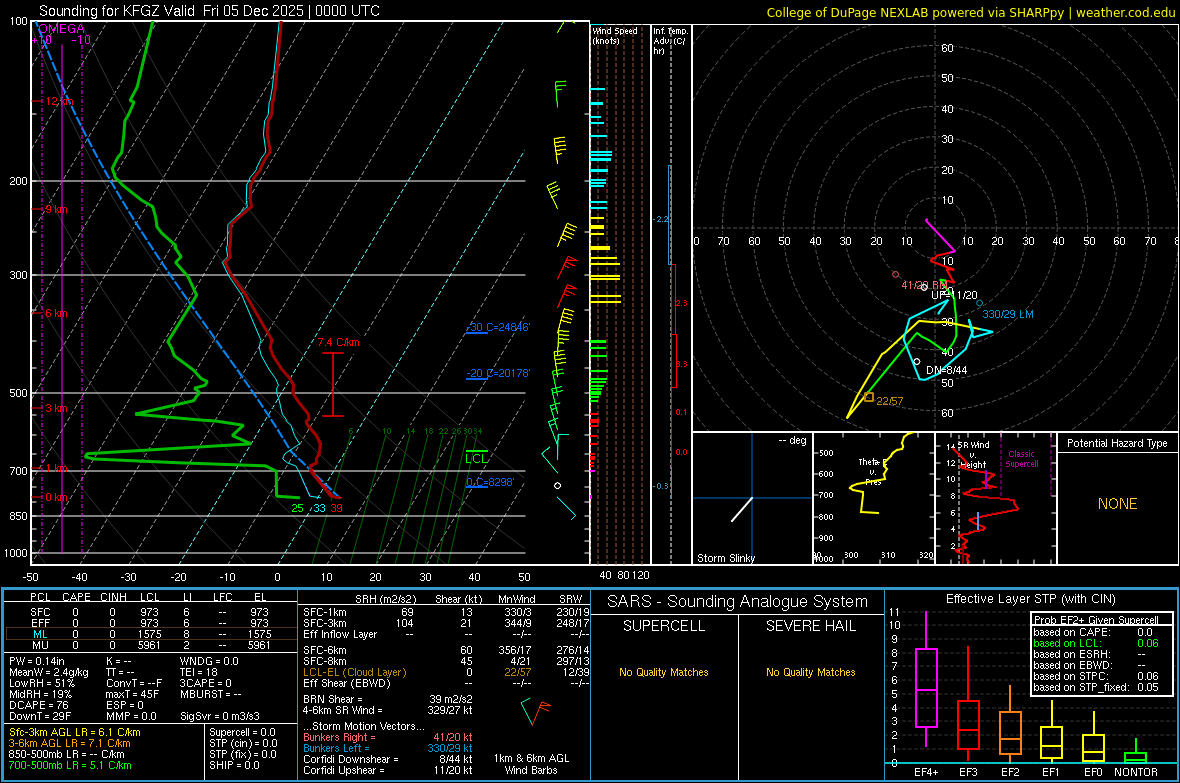Click the 330/29 LM storm motion label
Image resolution: width=1180 pixels, height=783 pixels.
[x=1008, y=314]
